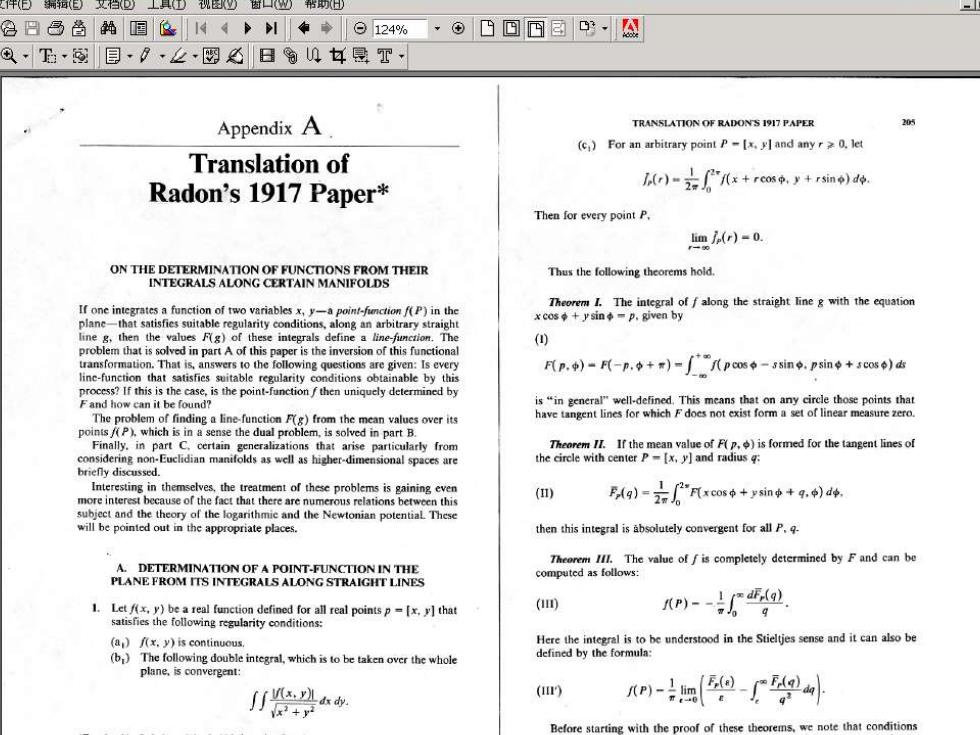The width and height of the screenshot is (980, 735).
Task: Click the Rotate View icon
Action: [587, 28]
